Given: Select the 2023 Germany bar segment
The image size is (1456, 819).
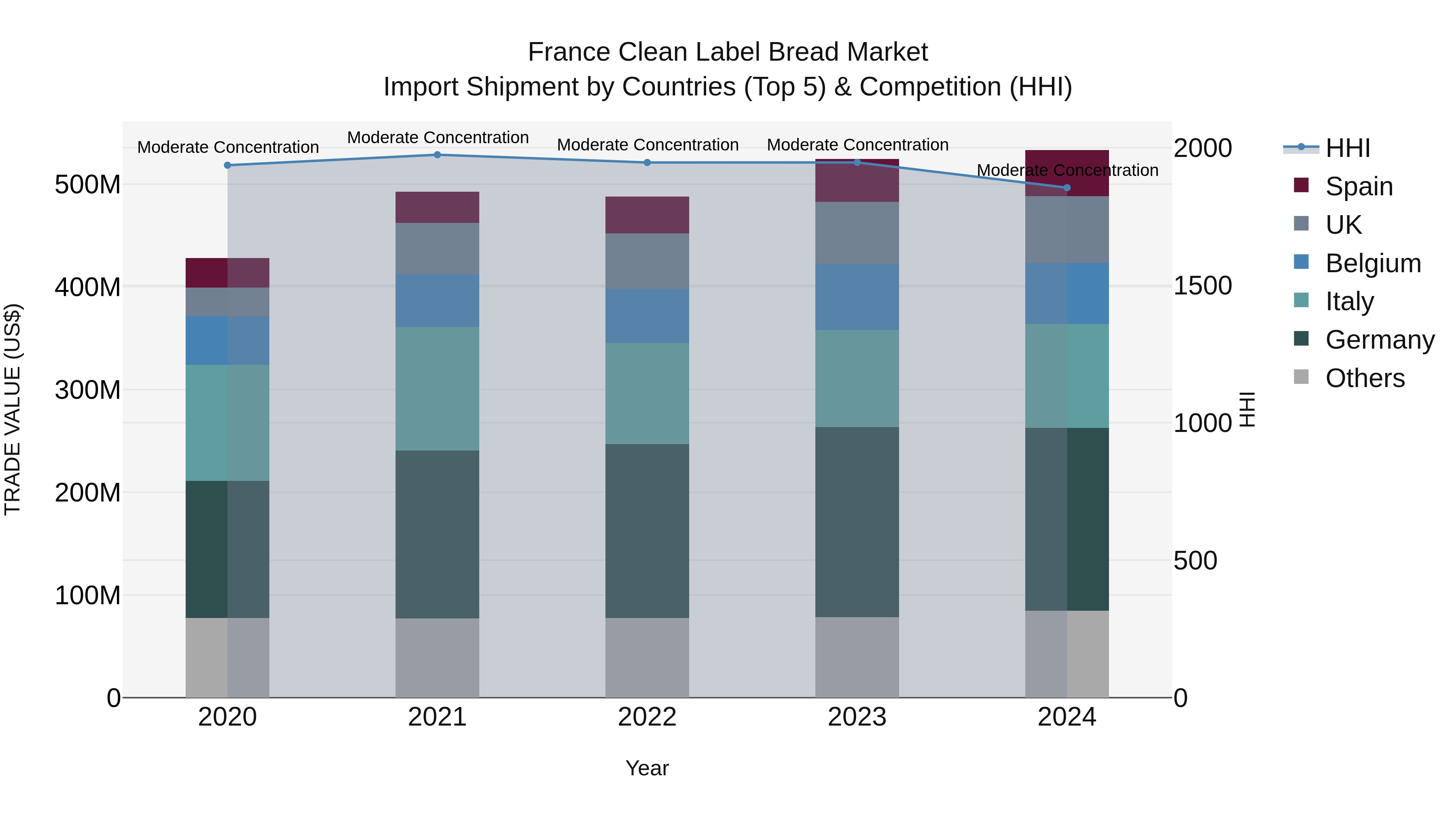Looking at the screenshot, I should (857, 522).
